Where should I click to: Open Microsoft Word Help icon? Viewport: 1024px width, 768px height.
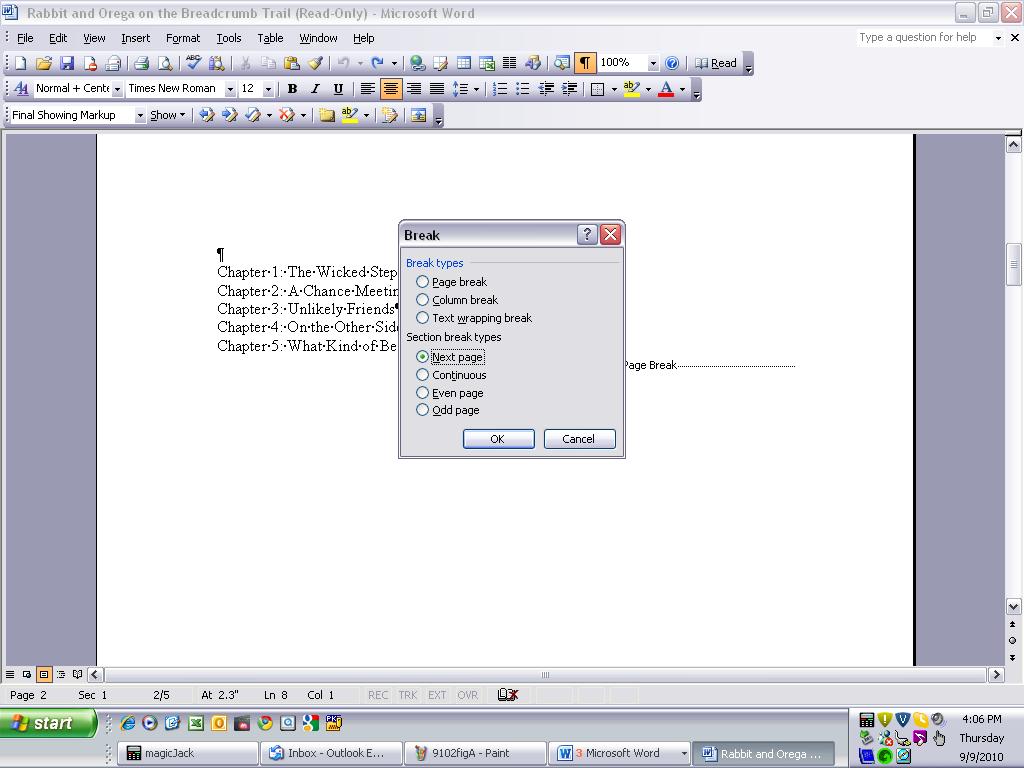671,63
